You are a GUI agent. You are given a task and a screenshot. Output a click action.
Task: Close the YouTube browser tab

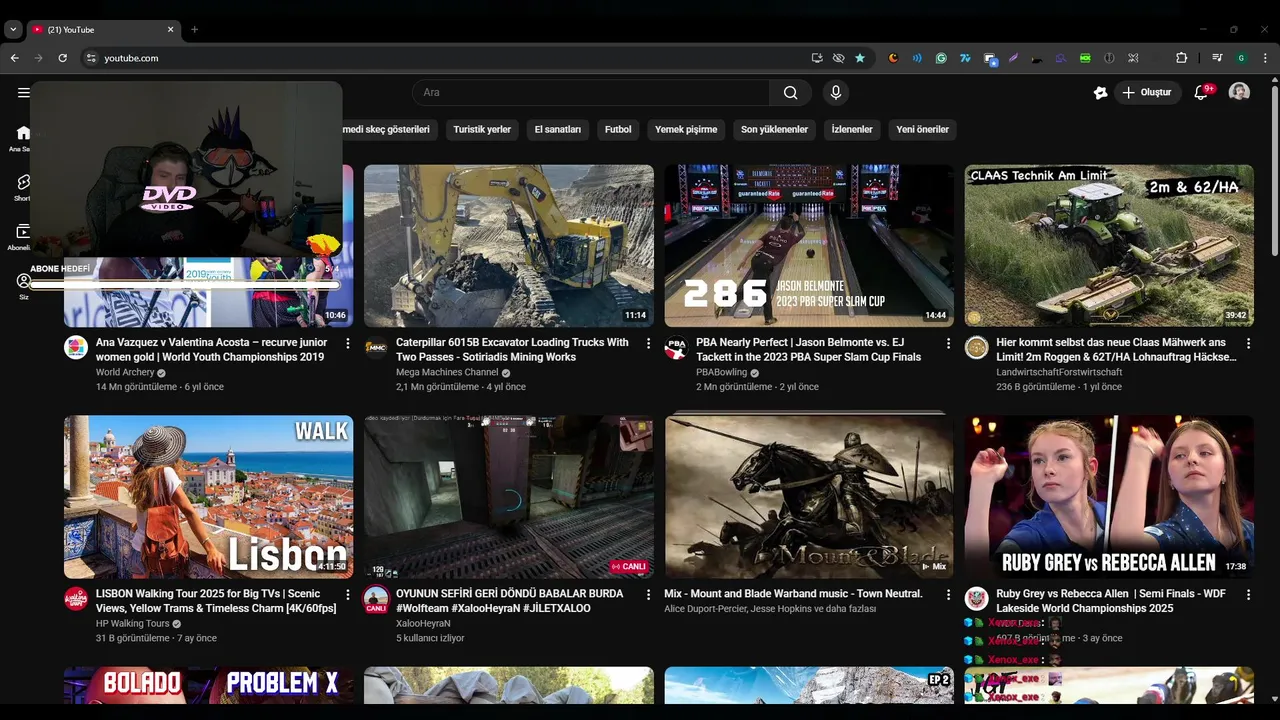coord(170,30)
